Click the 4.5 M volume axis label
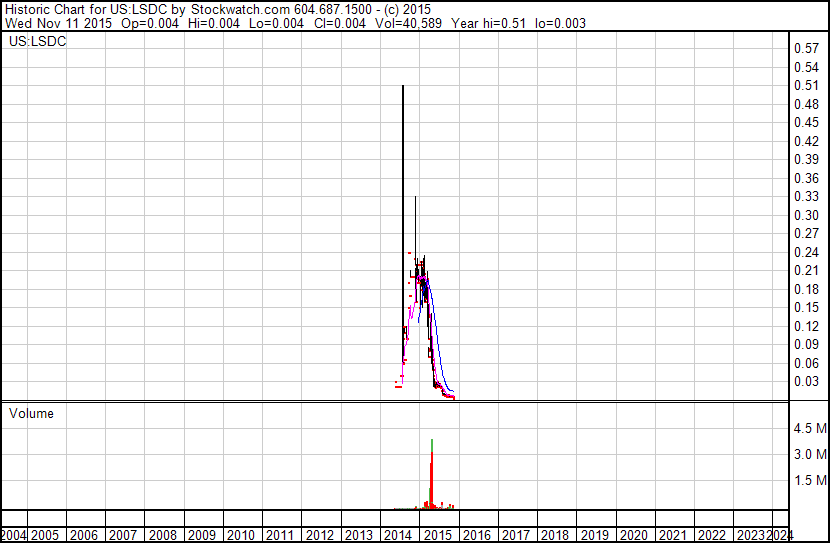The height and width of the screenshot is (543, 830). pyautogui.click(x=810, y=428)
